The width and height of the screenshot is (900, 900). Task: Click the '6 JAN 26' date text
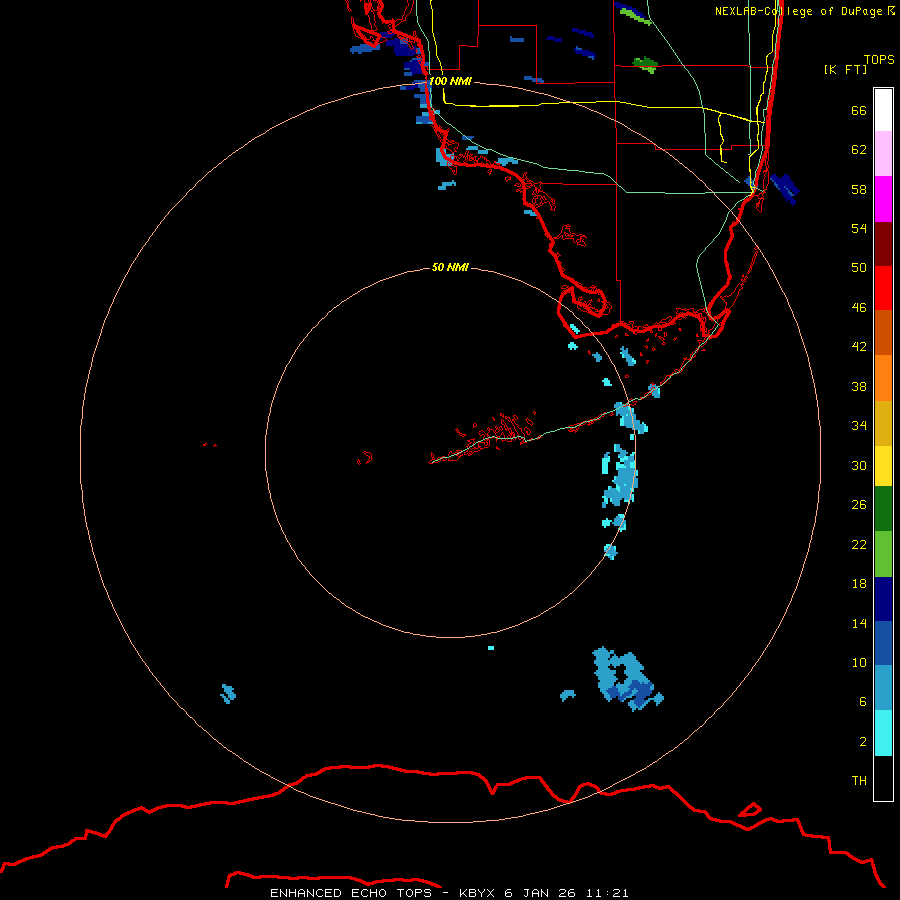coord(540,893)
